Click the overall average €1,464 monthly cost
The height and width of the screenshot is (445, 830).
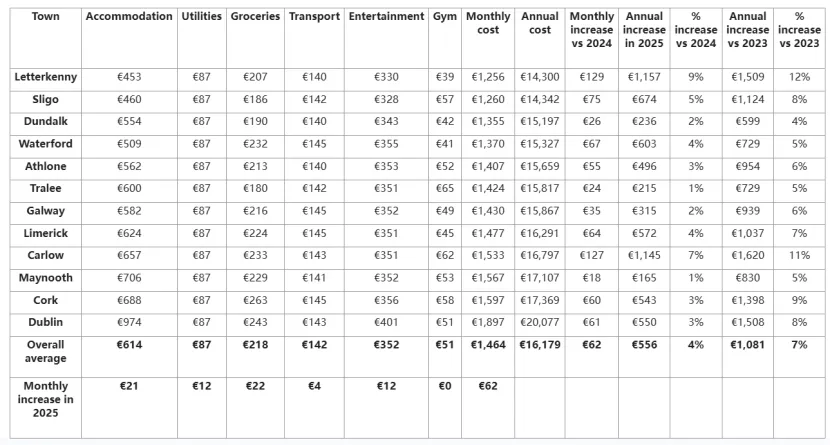click(488, 345)
